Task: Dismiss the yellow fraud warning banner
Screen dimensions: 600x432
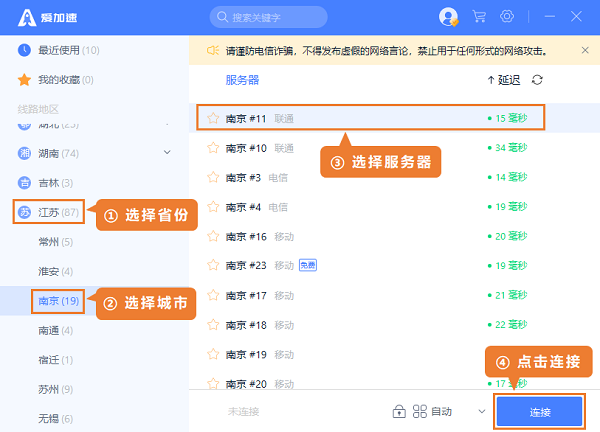Action: click(585, 49)
